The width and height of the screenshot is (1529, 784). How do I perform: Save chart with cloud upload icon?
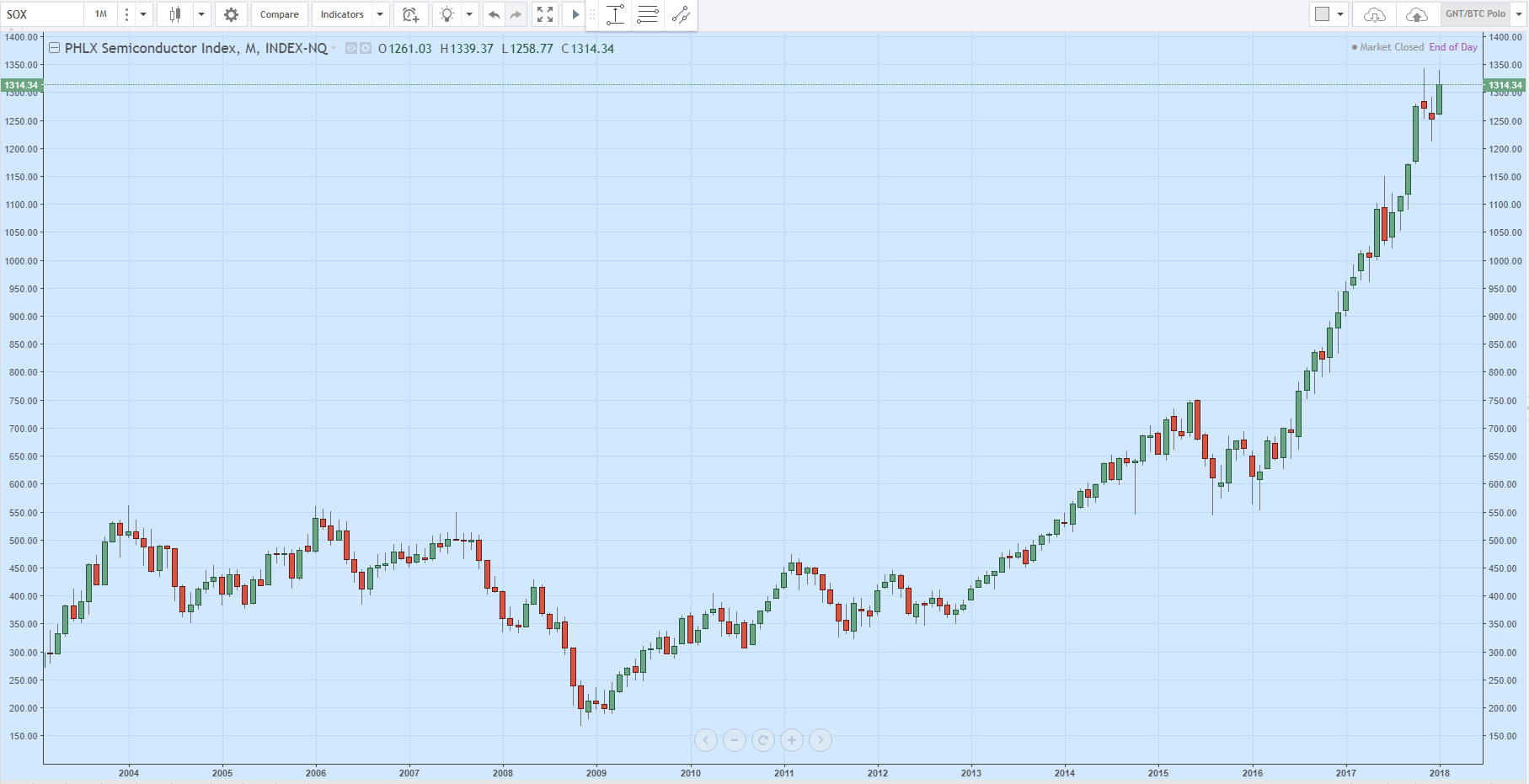tap(1417, 14)
